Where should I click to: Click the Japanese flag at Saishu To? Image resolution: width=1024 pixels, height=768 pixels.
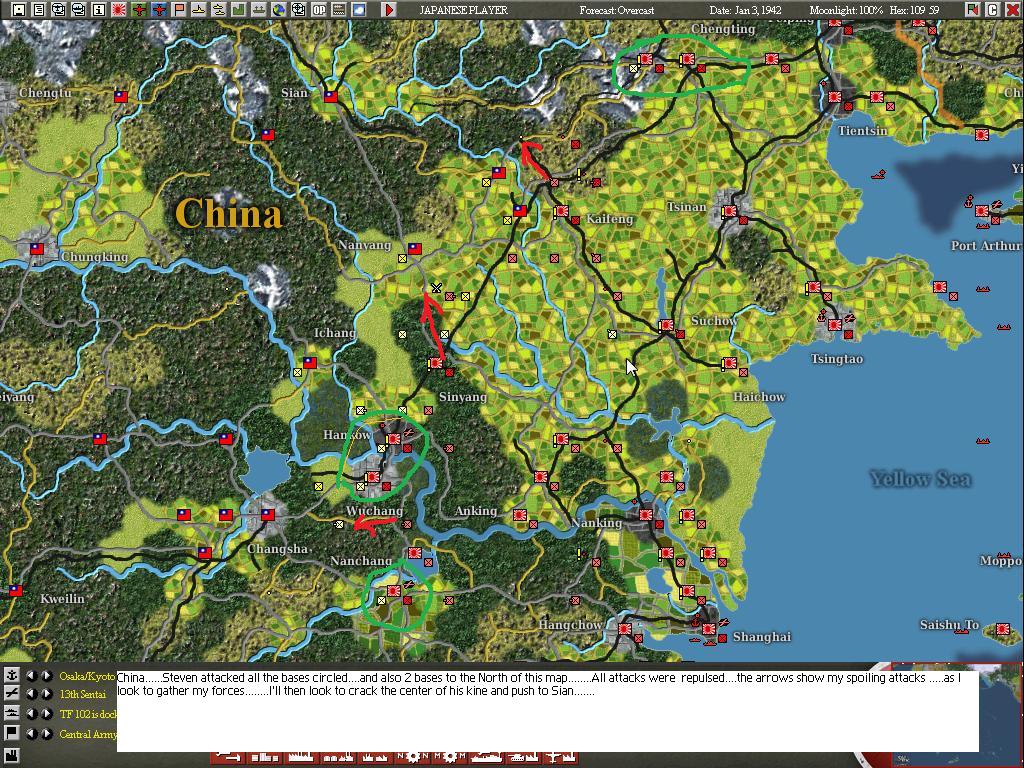point(1002,629)
